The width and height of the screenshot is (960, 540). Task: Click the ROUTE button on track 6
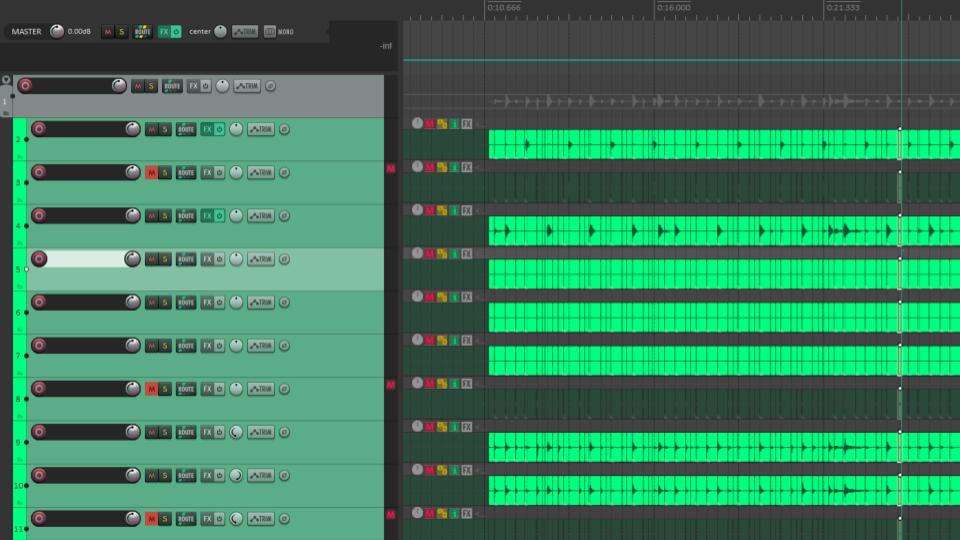click(x=186, y=302)
